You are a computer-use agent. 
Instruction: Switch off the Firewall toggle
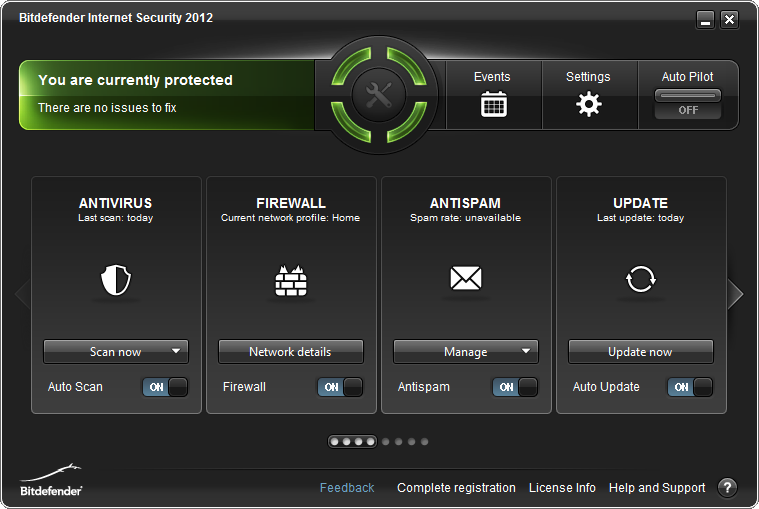[x=340, y=387]
